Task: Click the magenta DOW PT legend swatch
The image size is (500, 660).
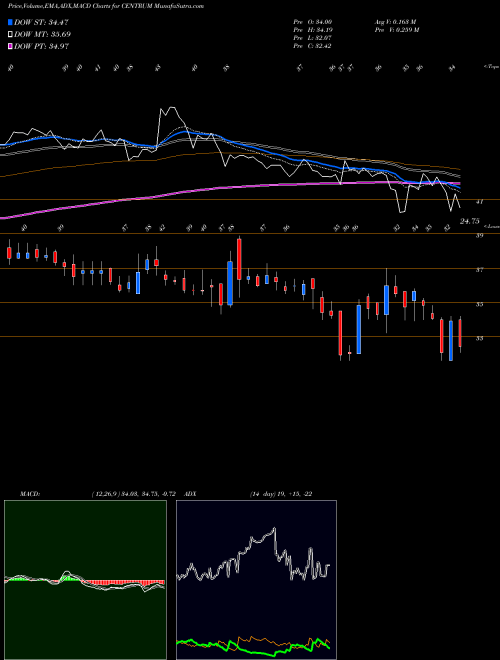Action: (x=11, y=46)
